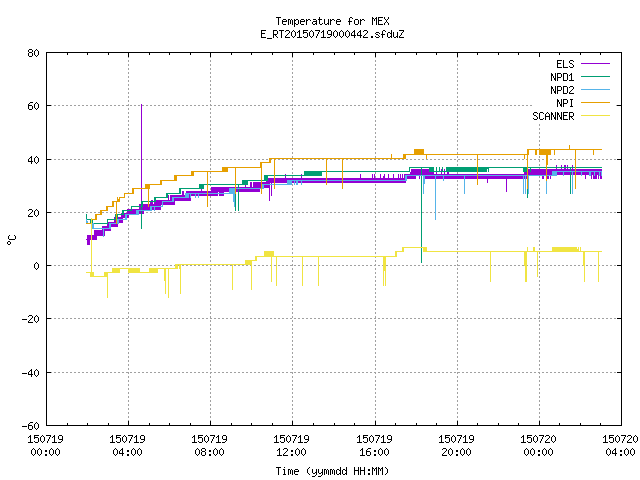Click the ELS legend label
The width and height of the screenshot is (640, 480).
565,64
